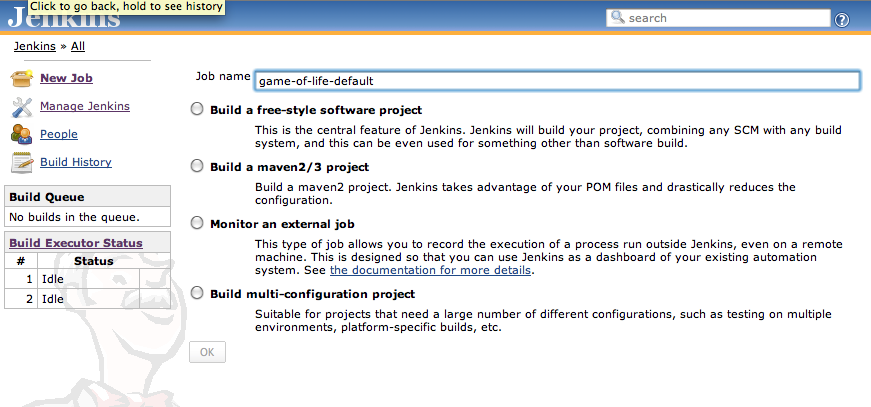Click the OK button
Image resolution: width=871 pixels, height=407 pixels.
point(207,352)
